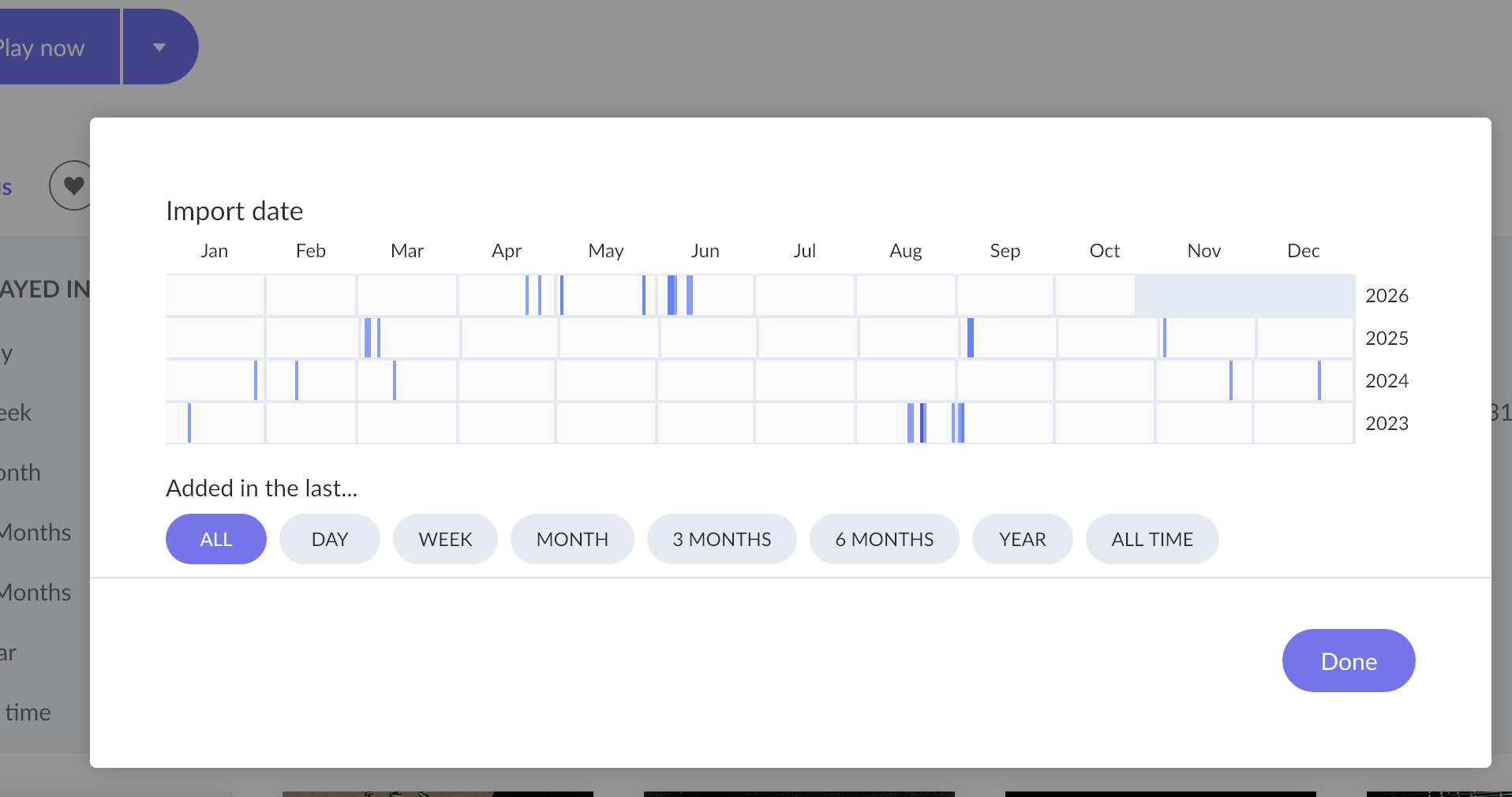1512x797 pixels.
Task: Confirm with the Done button
Action: (1349, 660)
